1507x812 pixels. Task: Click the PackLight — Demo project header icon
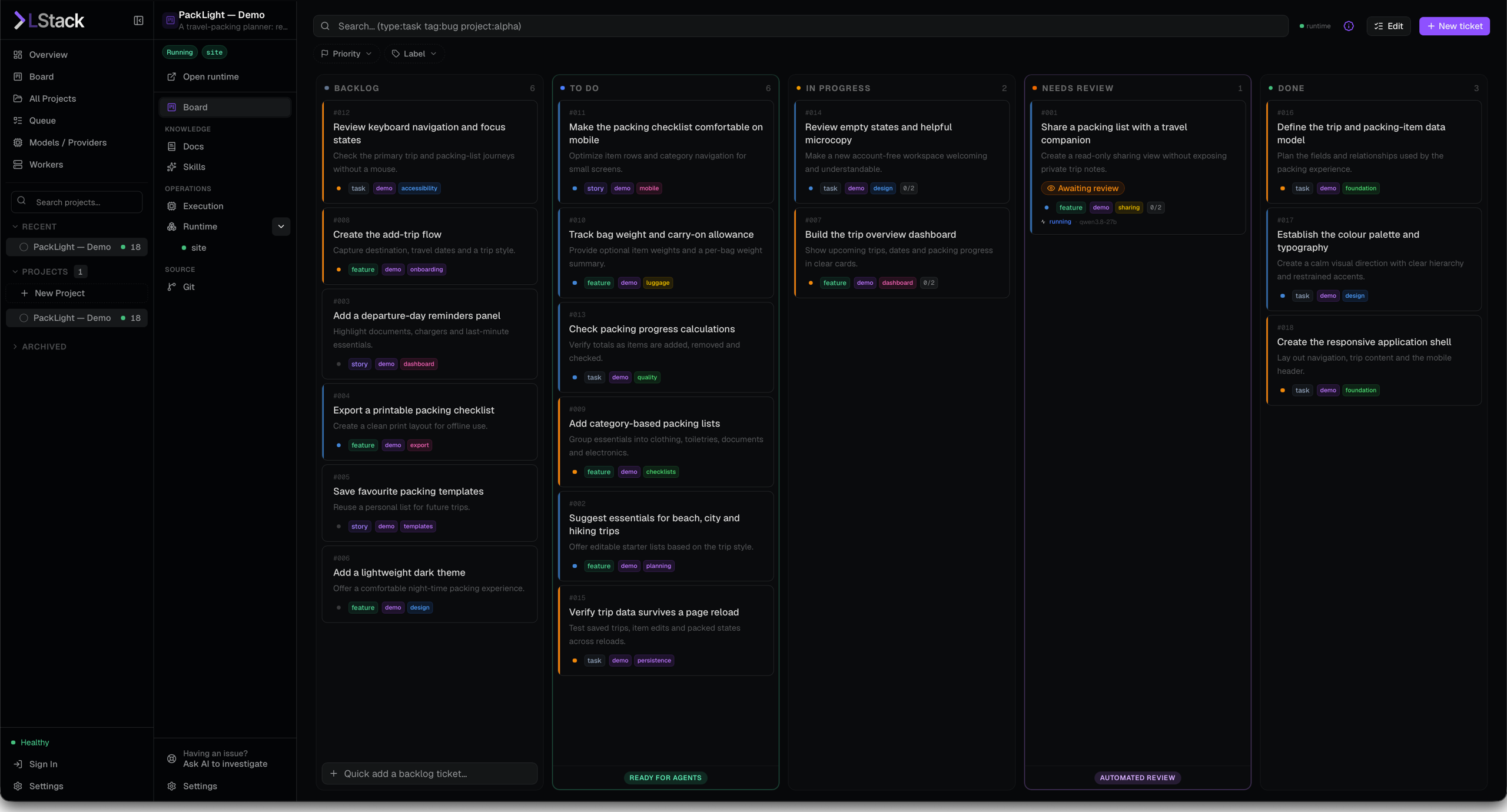click(170, 20)
